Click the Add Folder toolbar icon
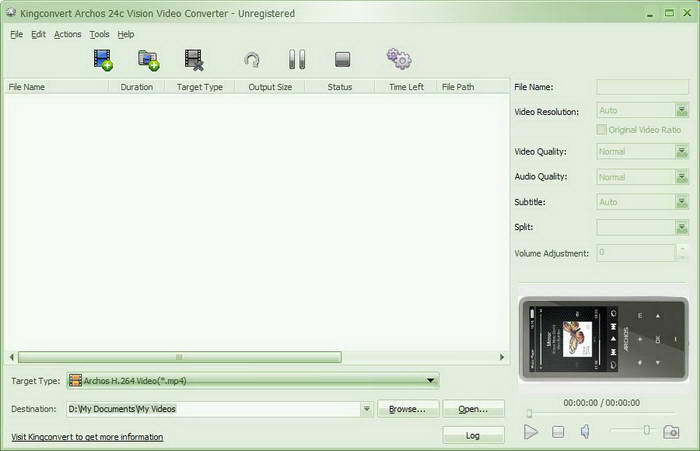700x451 pixels. (x=149, y=60)
